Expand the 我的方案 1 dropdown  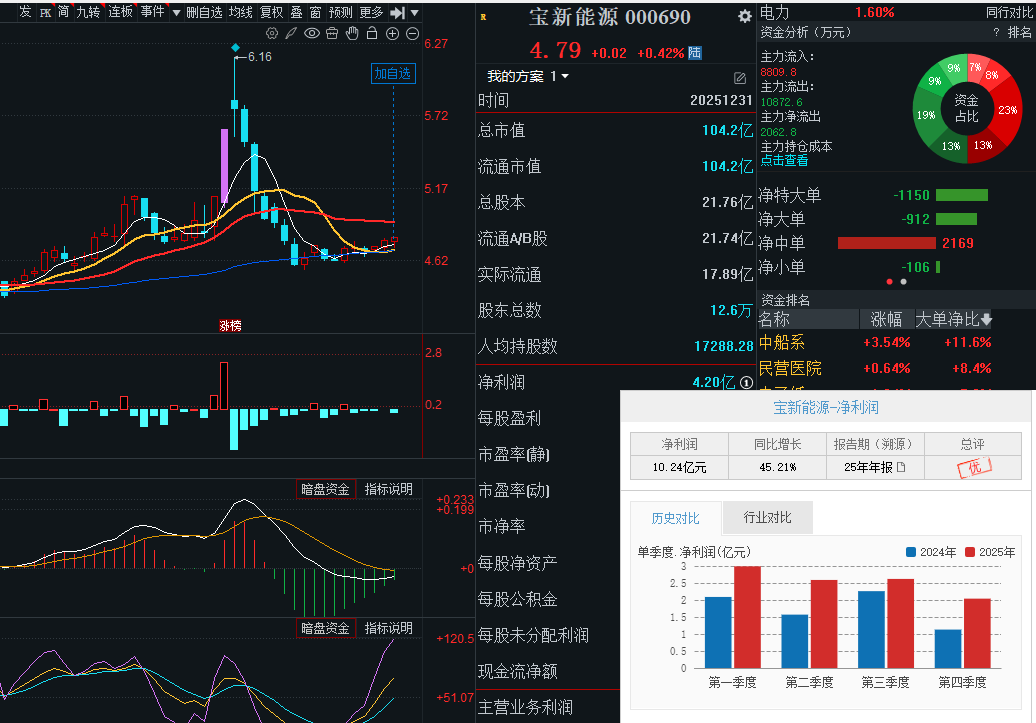(565, 77)
